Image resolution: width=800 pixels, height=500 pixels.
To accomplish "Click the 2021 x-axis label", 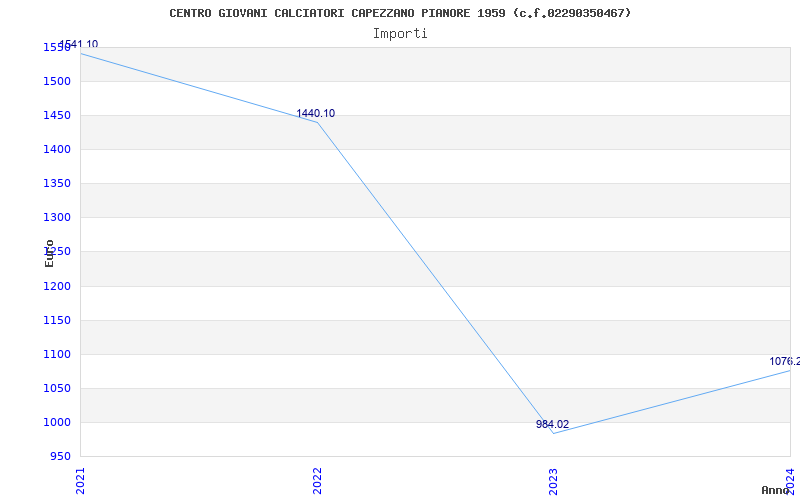I will (80, 481).
